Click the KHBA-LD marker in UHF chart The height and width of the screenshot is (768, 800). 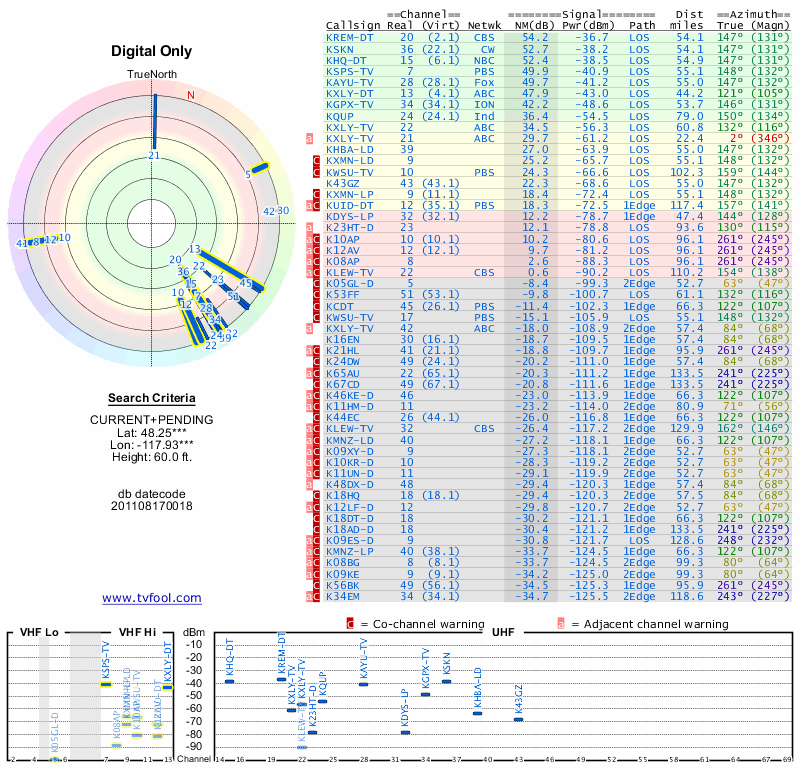[x=477, y=713]
